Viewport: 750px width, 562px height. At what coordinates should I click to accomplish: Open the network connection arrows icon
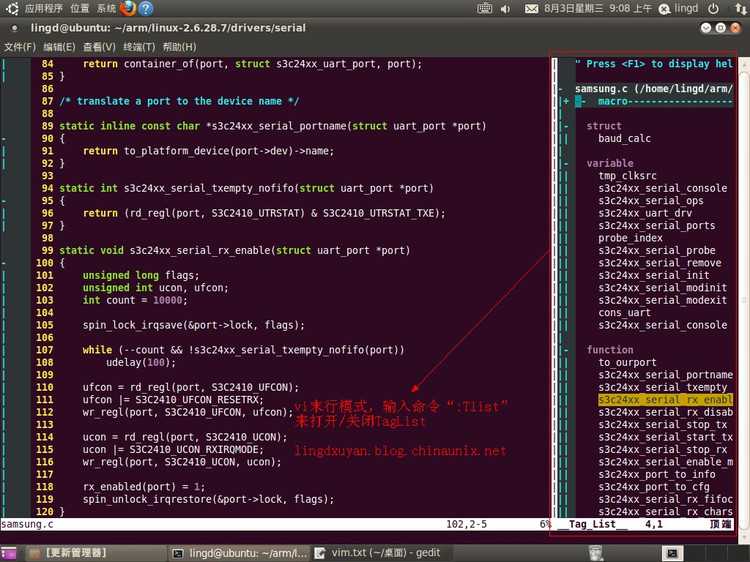(740, 8)
